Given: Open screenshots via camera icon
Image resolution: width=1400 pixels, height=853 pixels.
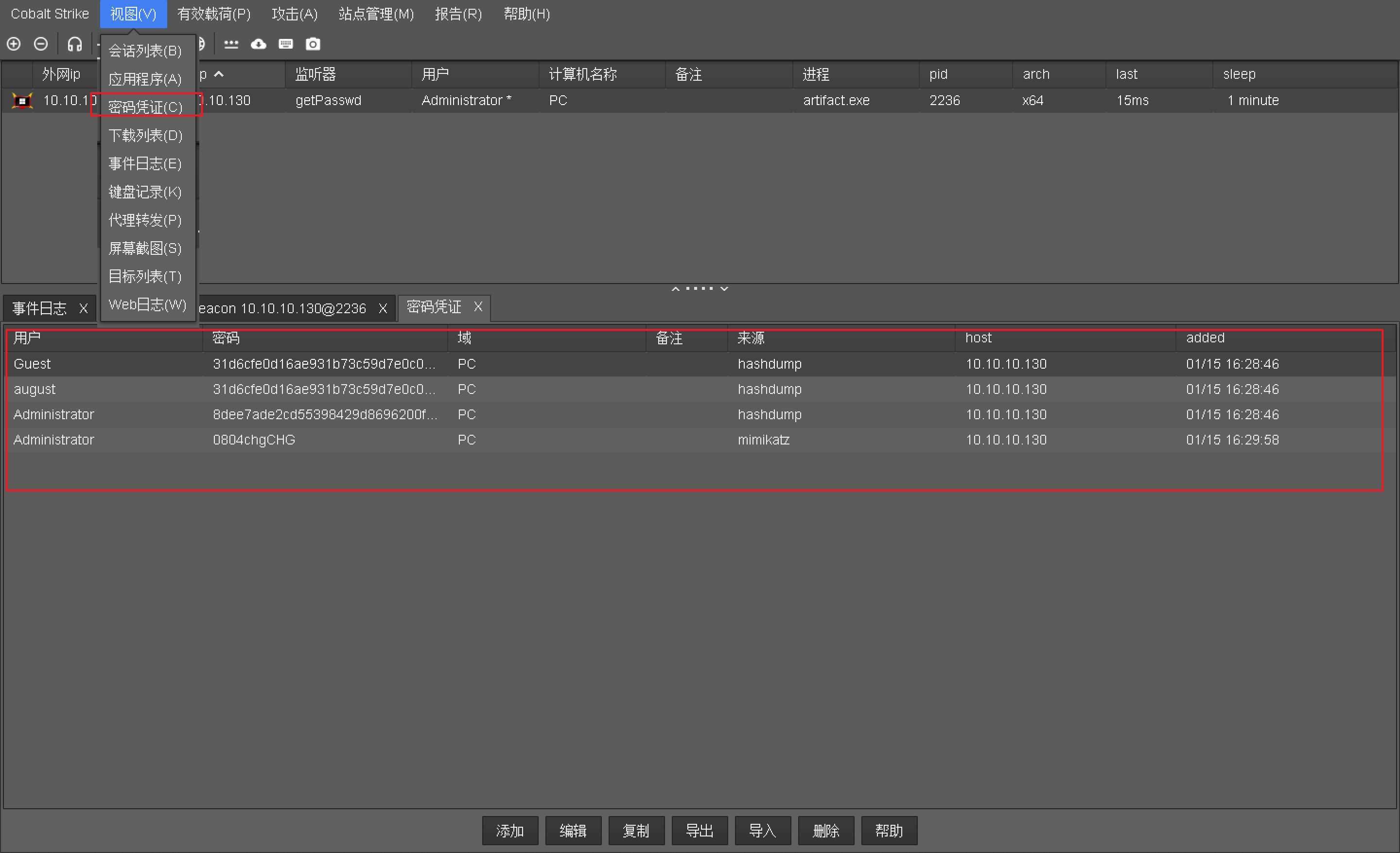Looking at the screenshot, I should [313, 44].
